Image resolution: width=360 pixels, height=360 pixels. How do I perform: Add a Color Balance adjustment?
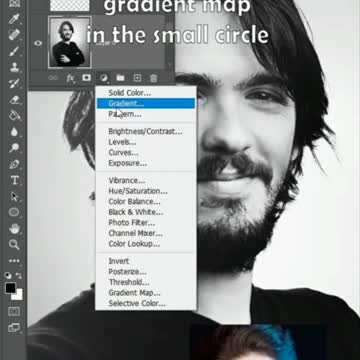coord(134,202)
